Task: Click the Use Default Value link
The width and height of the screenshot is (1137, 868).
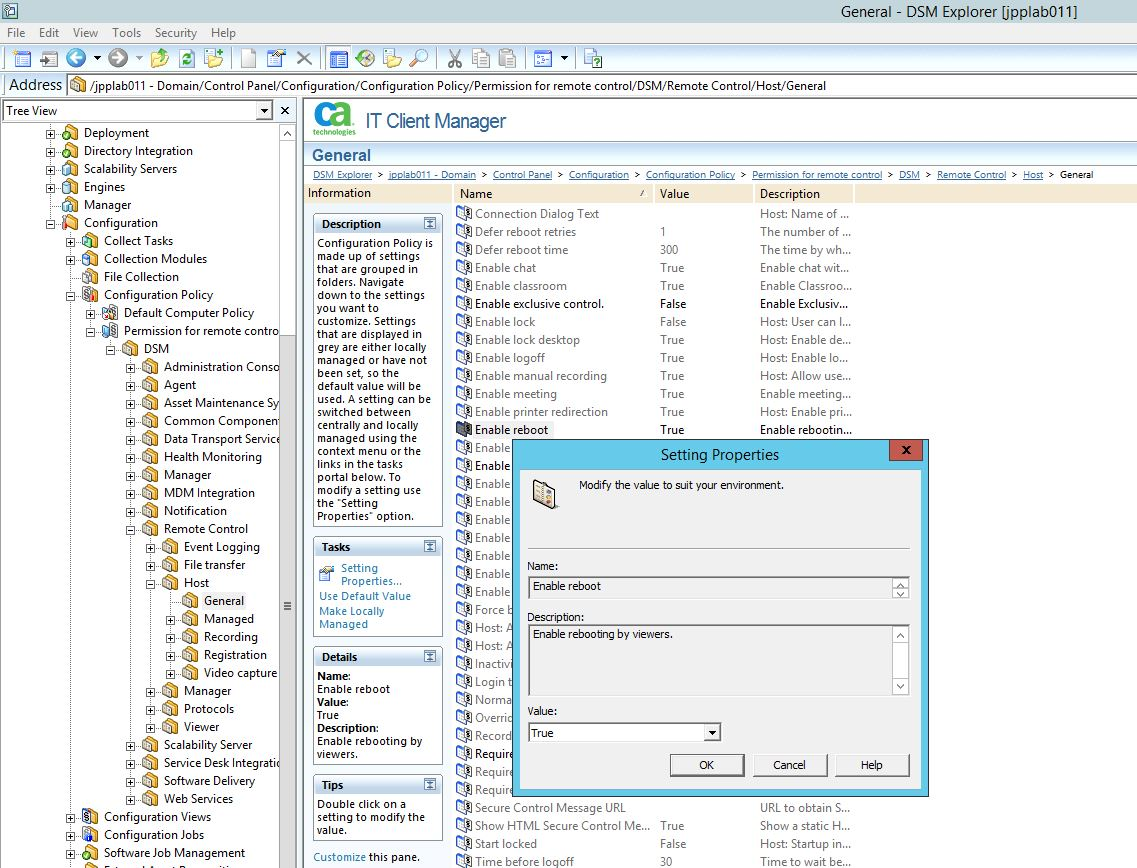Action: coord(365,596)
